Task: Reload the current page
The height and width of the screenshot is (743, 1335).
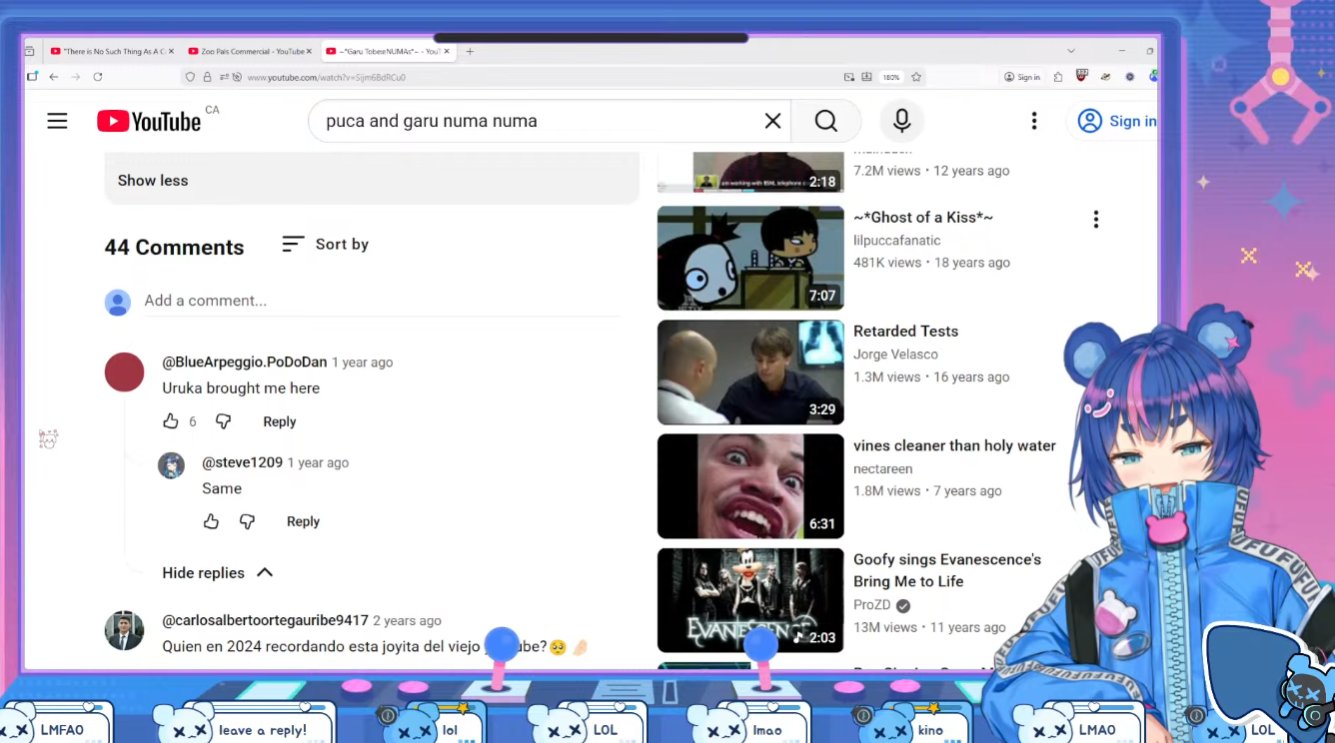Action: [98, 77]
